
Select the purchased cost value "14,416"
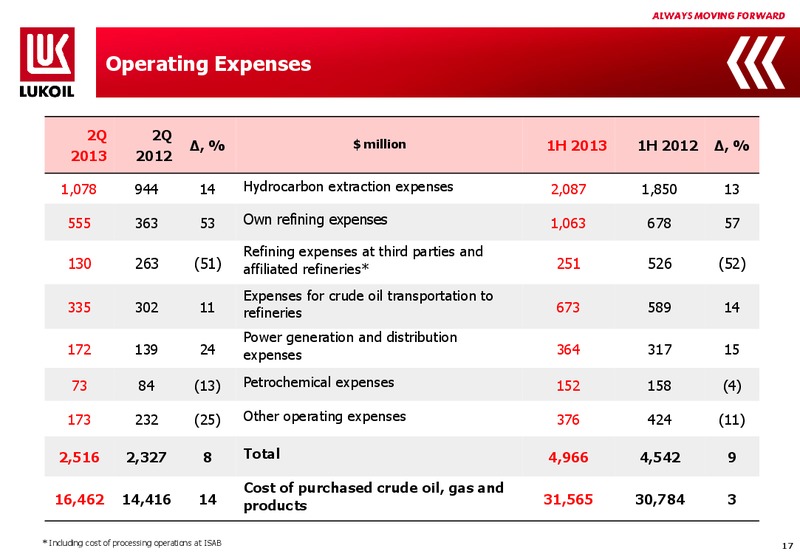(146, 499)
